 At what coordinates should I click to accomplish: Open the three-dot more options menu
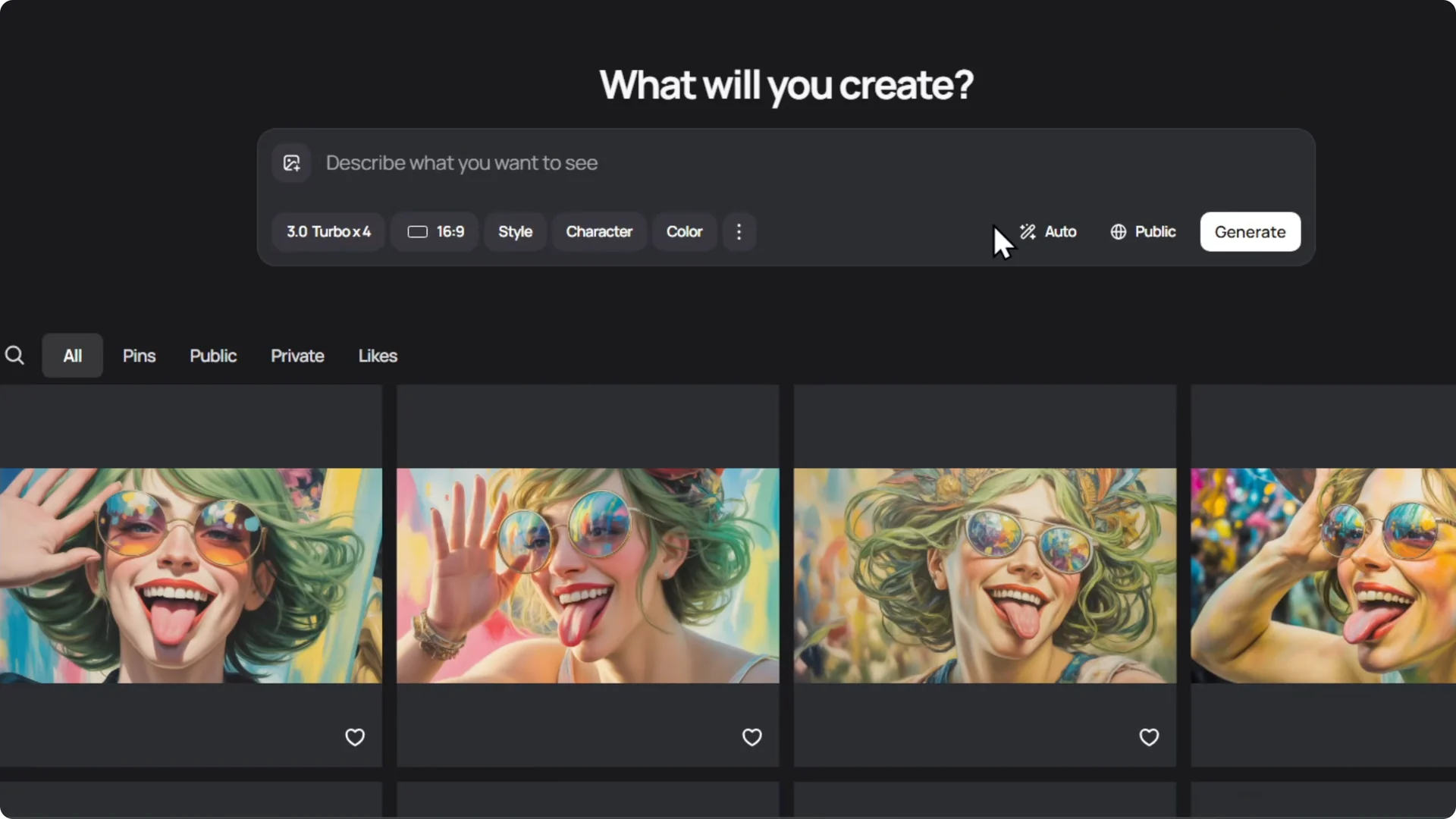click(x=739, y=231)
